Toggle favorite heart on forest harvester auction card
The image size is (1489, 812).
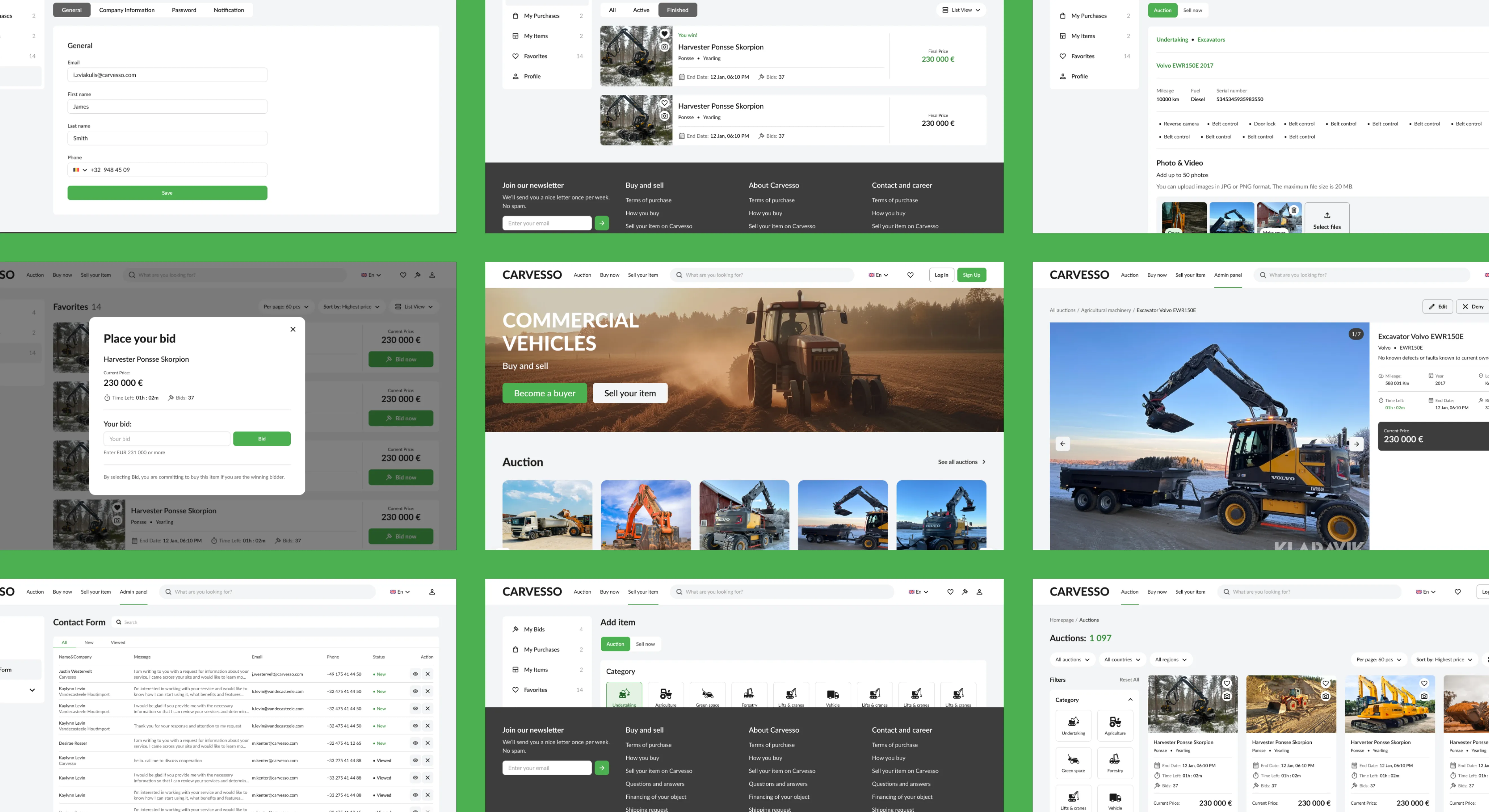click(x=1226, y=683)
